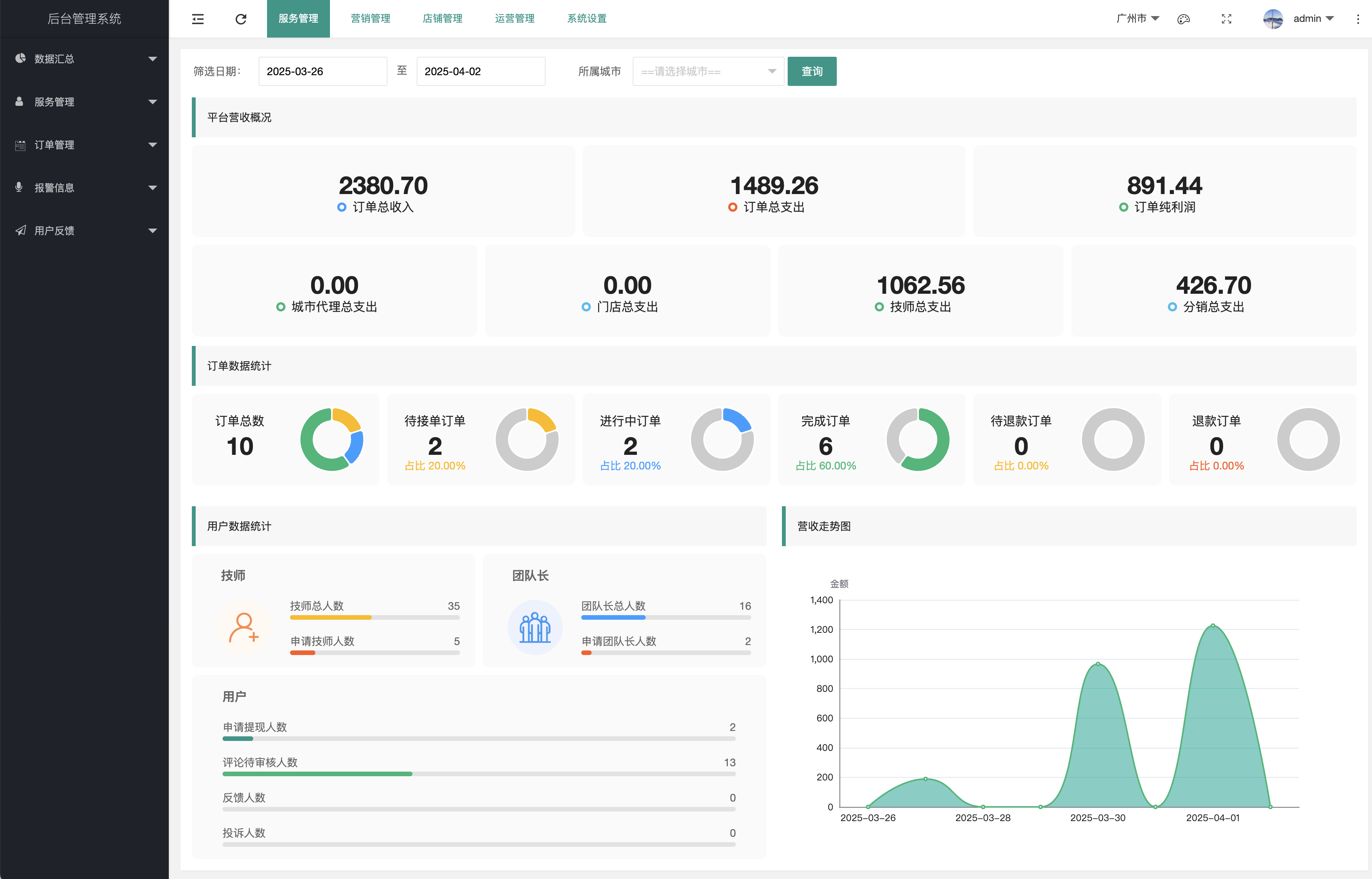Open the 所属城市 city dropdown
Image resolution: width=1372 pixels, height=879 pixels.
point(708,71)
